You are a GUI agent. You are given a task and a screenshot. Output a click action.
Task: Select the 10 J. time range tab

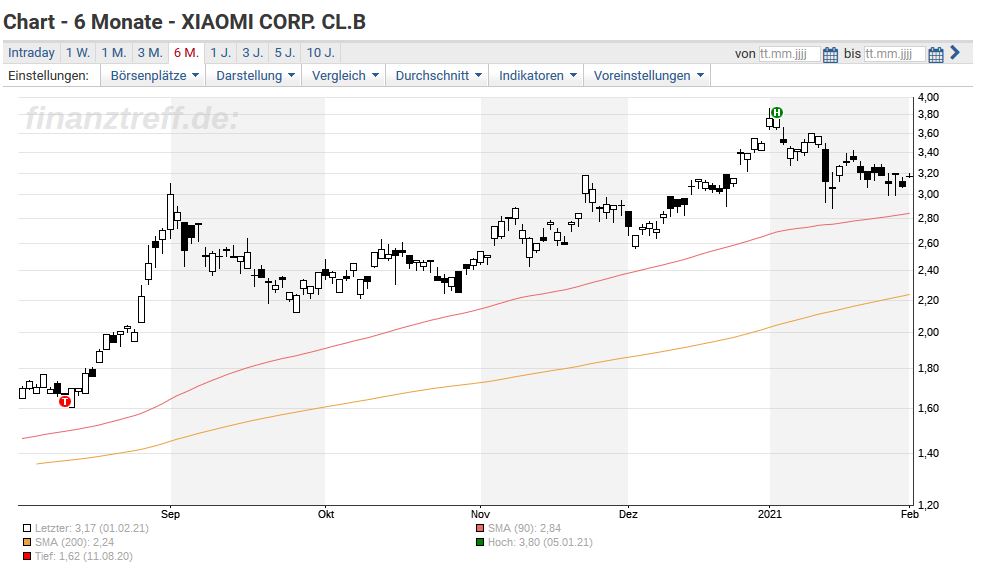[x=321, y=53]
